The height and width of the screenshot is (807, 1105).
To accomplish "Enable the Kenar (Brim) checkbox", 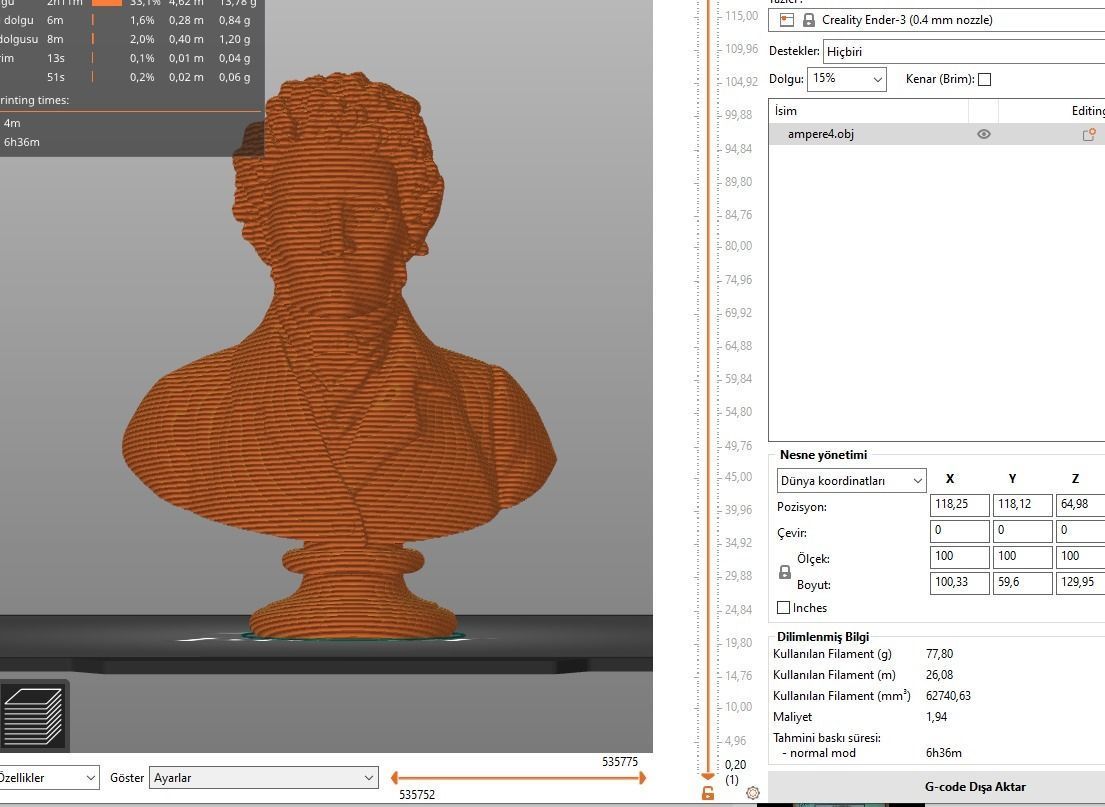I will tap(984, 79).
